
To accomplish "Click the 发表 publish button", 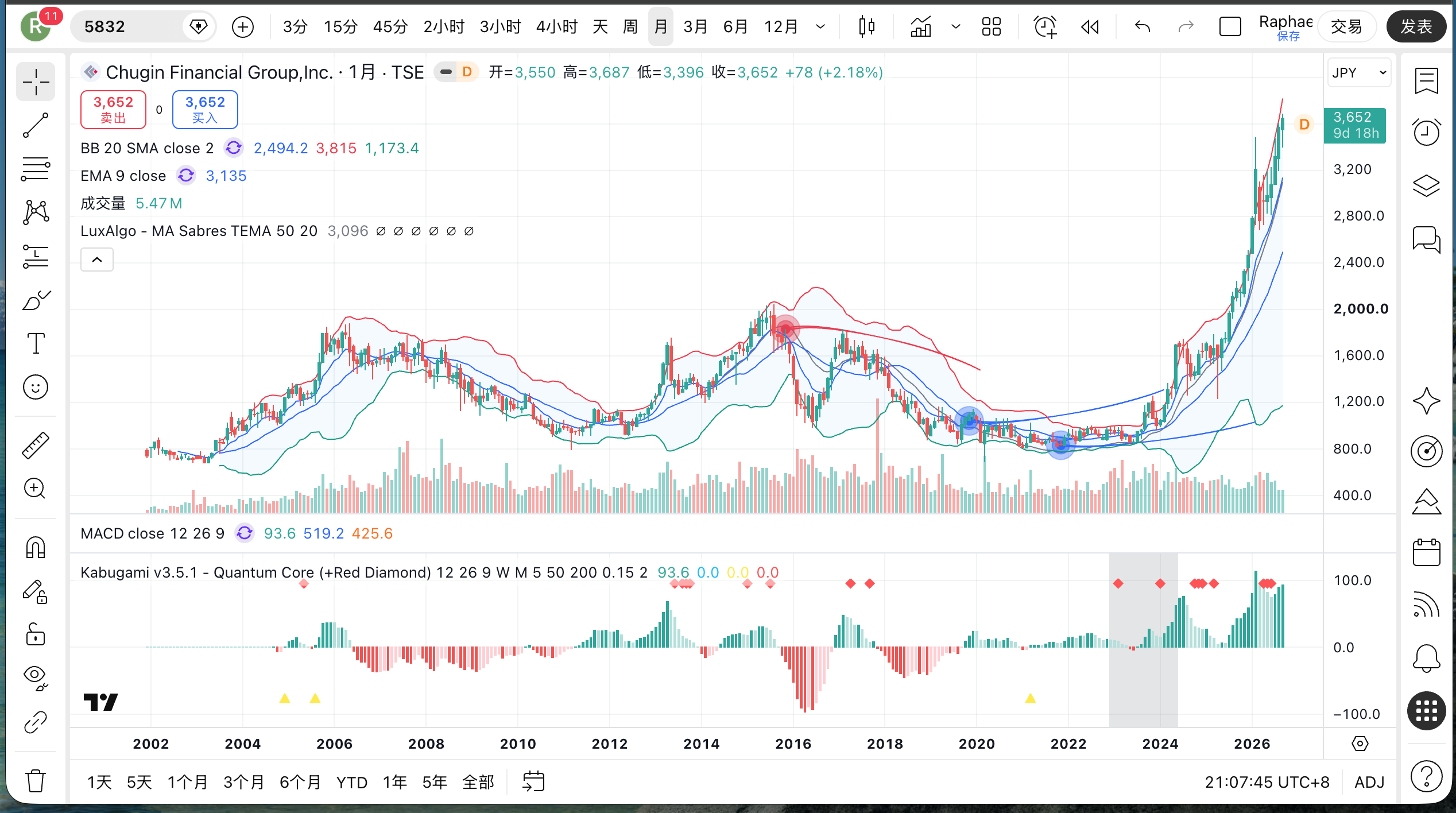I will click(1416, 26).
